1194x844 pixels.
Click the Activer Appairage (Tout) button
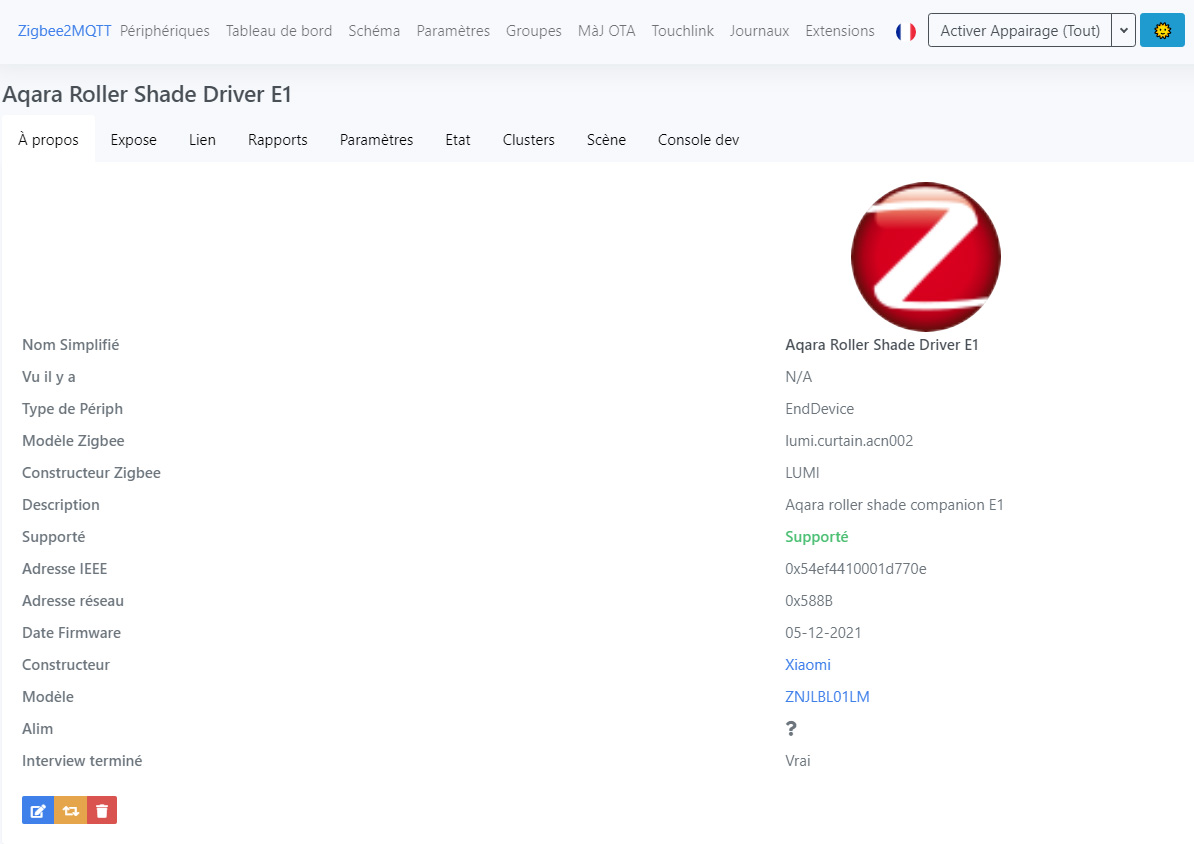(x=1020, y=30)
